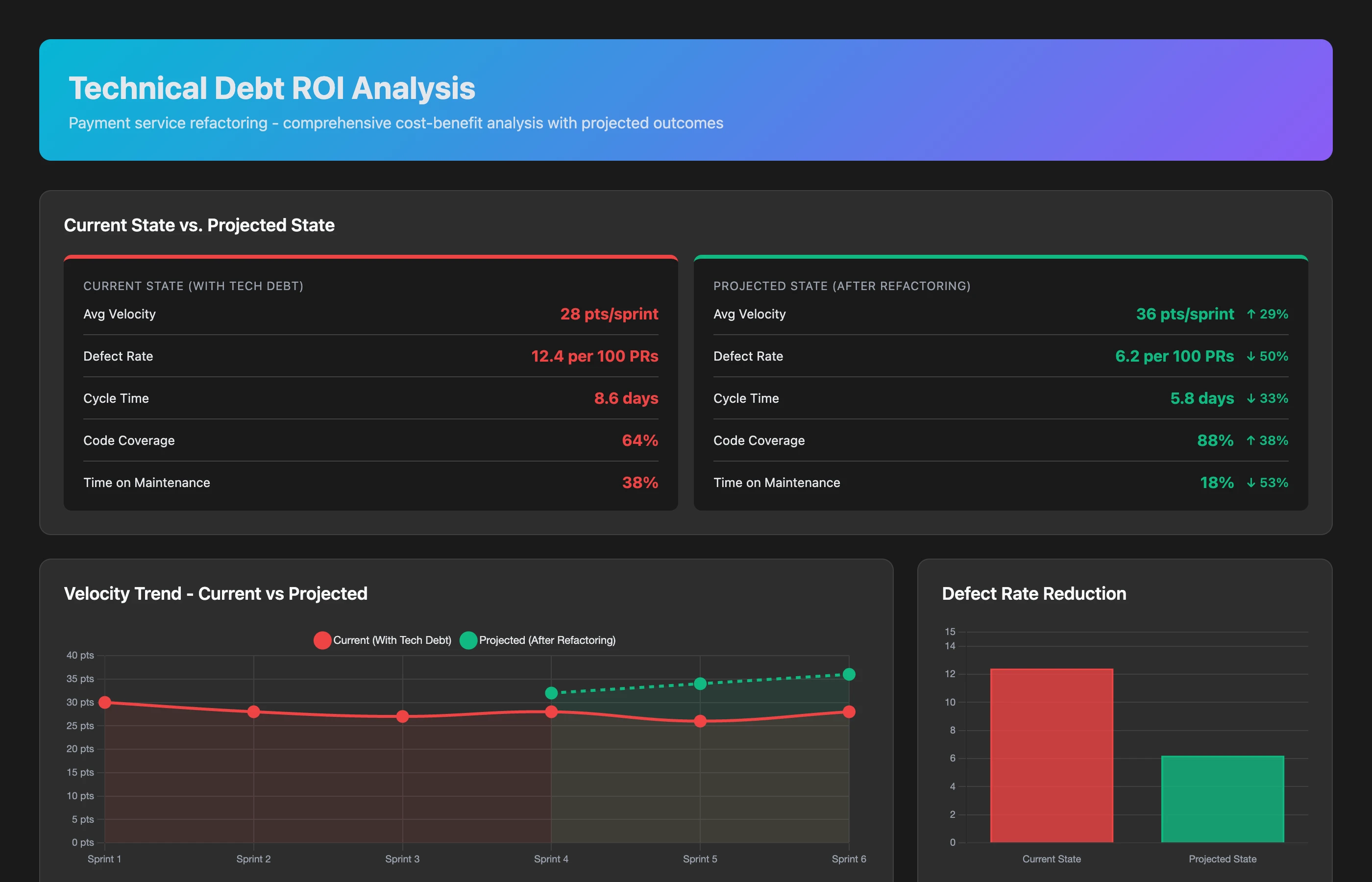Click CURRENT STATE (WITH TECH DEBT) label

pos(194,286)
